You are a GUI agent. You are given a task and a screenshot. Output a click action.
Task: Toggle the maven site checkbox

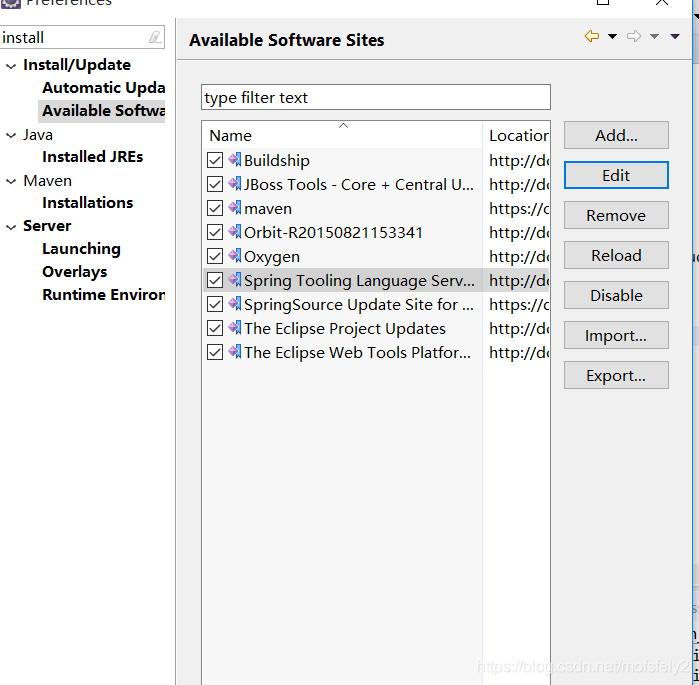215,208
